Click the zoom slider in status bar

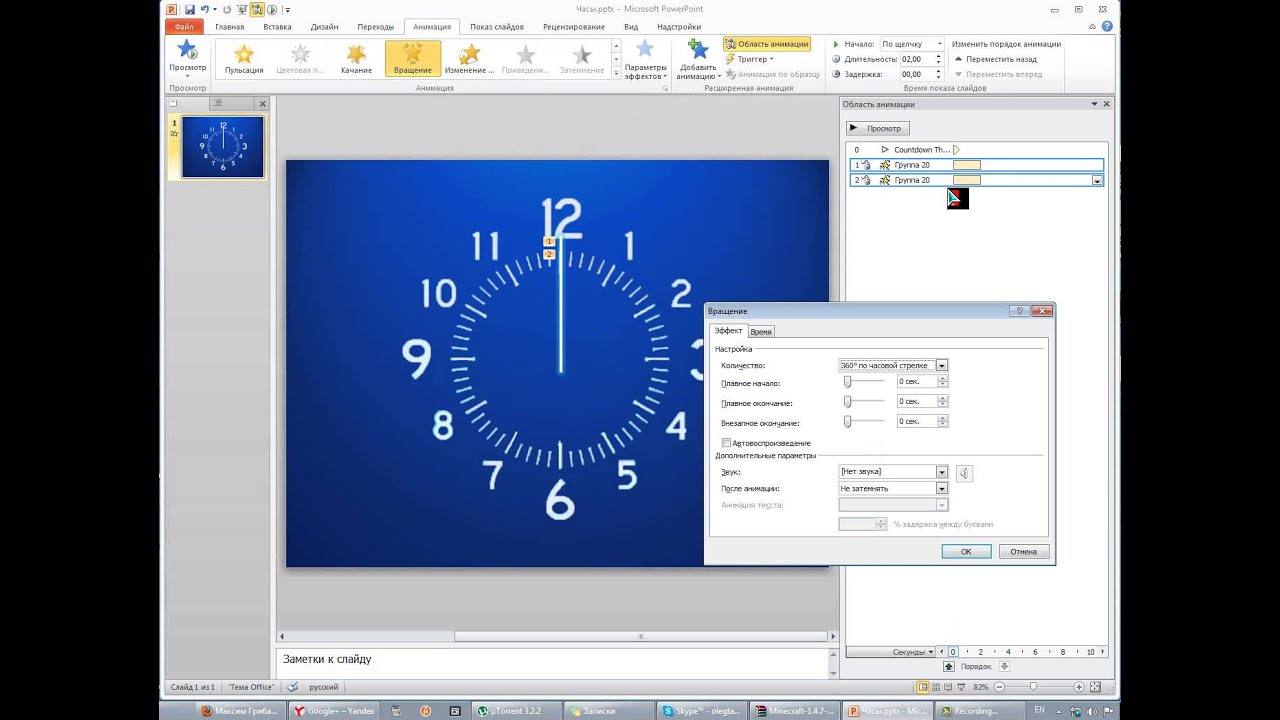tap(1033, 687)
